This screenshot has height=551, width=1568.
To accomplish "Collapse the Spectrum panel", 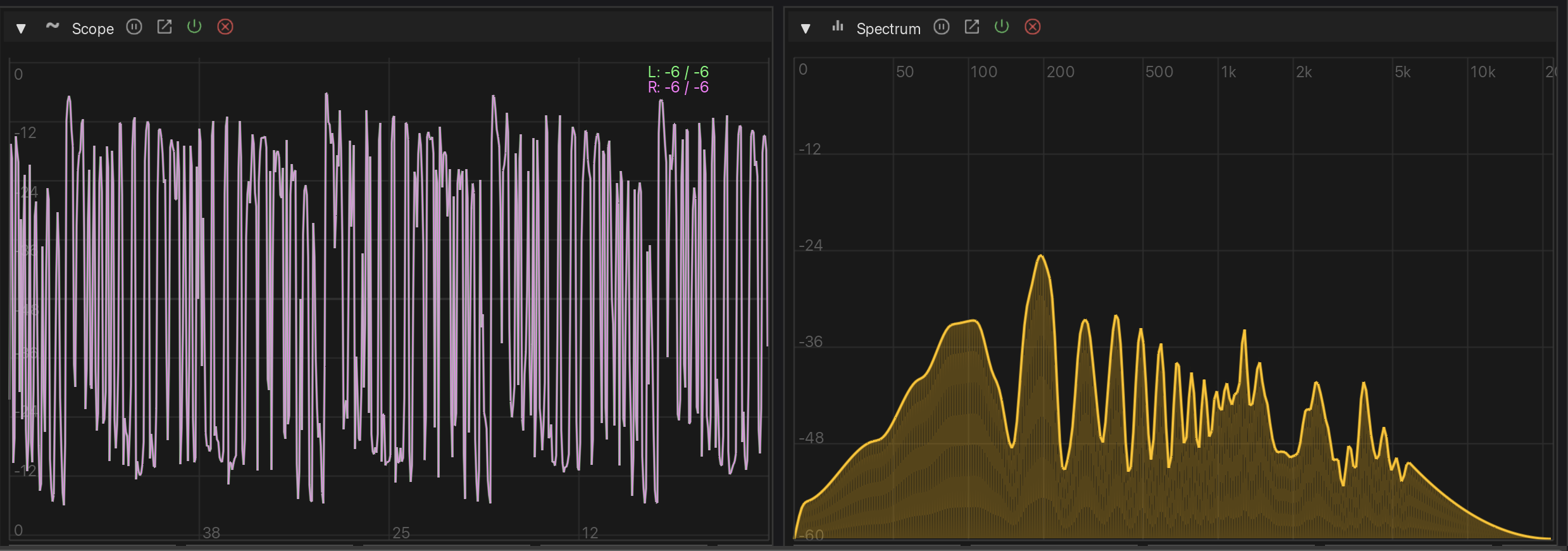I will (x=806, y=28).
